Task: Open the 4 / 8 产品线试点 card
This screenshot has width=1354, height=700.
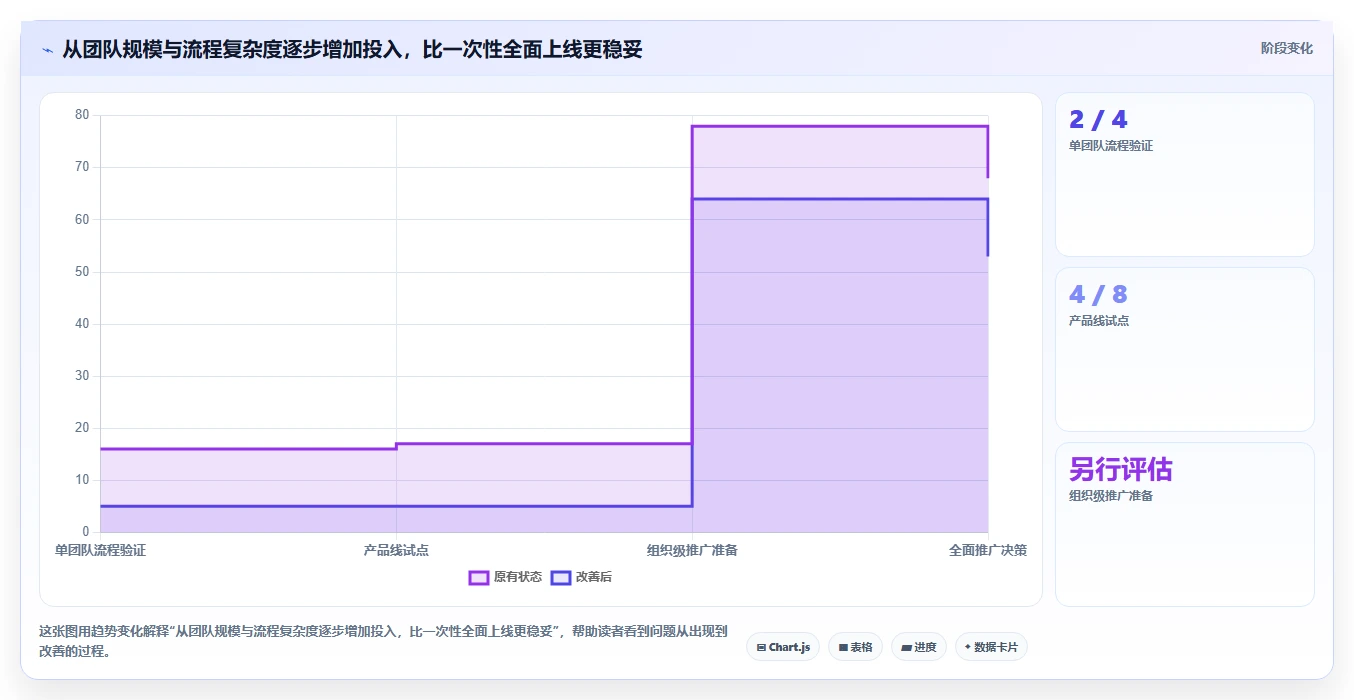Action: coord(1184,350)
